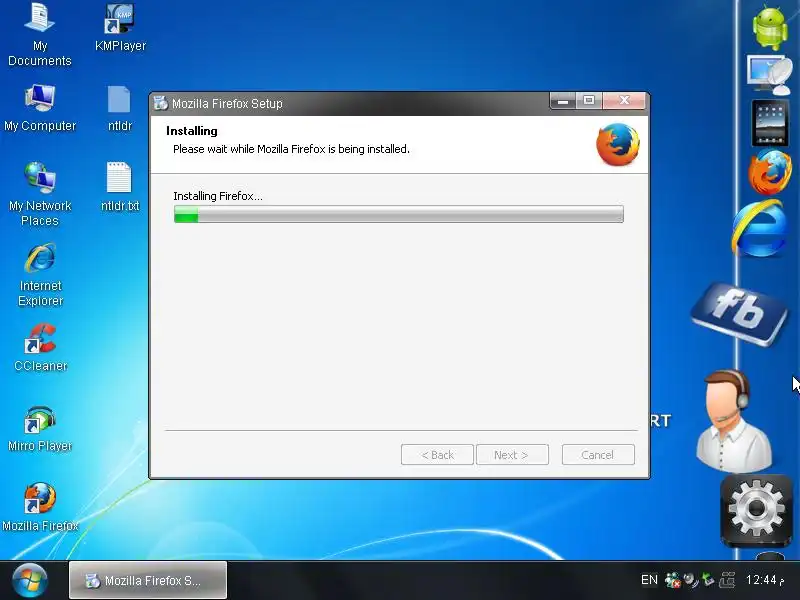Click the Mozilla Firefox Setup taskbar button
Screen dimensions: 800x600
coord(148,580)
